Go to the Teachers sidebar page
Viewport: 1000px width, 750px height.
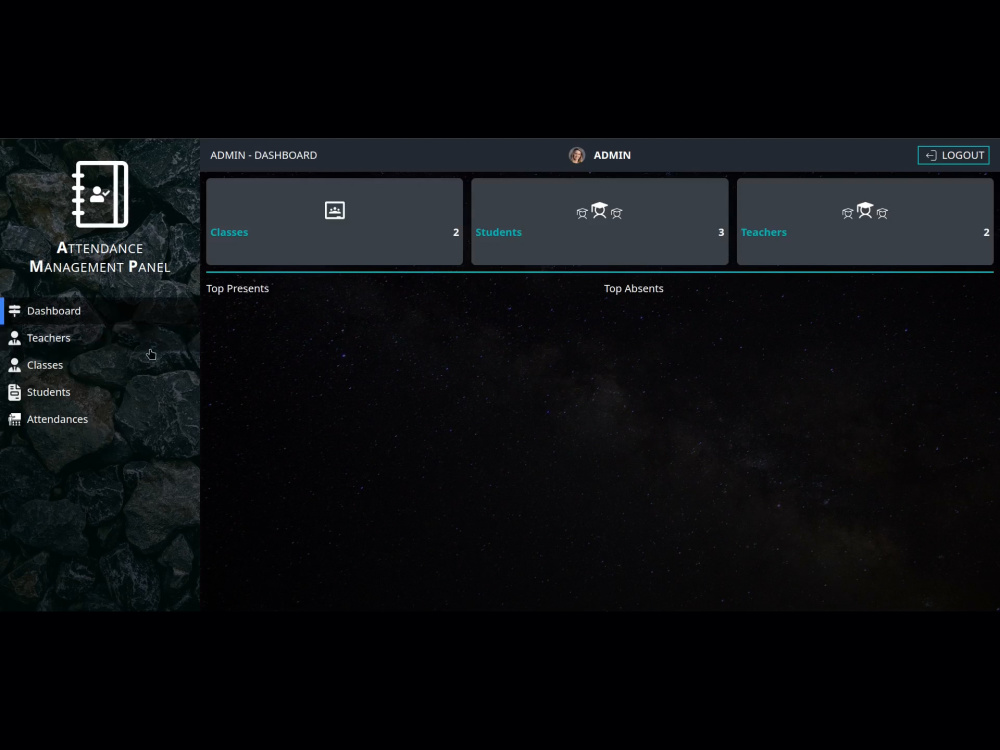pyautogui.click(x=100, y=338)
